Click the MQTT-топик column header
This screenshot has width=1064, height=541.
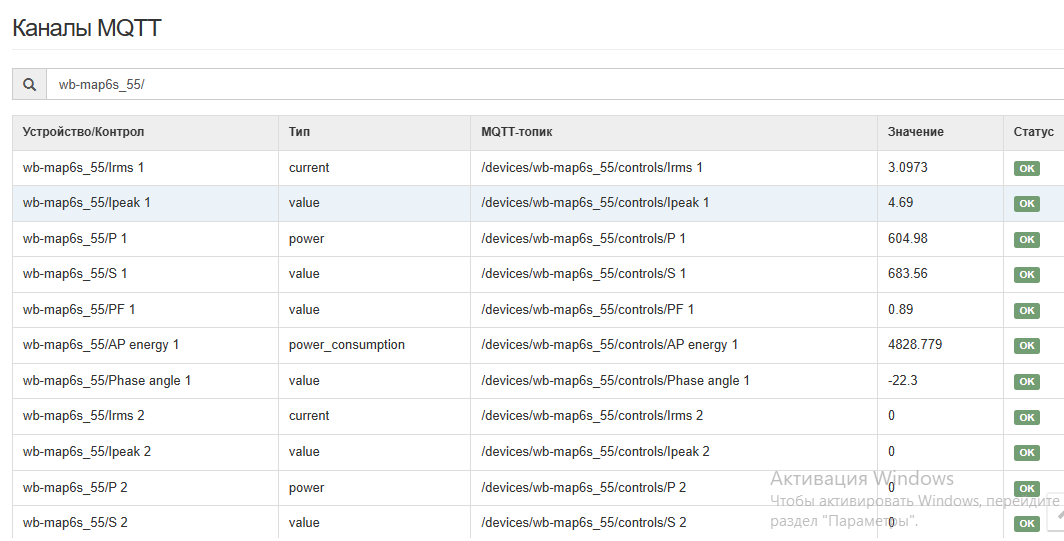516,132
